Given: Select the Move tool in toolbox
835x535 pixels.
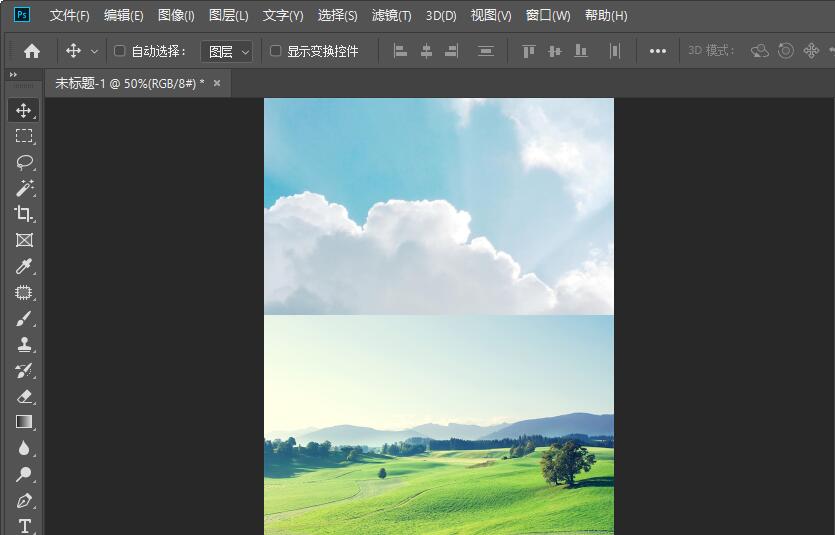Looking at the screenshot, I should (23, 110).
